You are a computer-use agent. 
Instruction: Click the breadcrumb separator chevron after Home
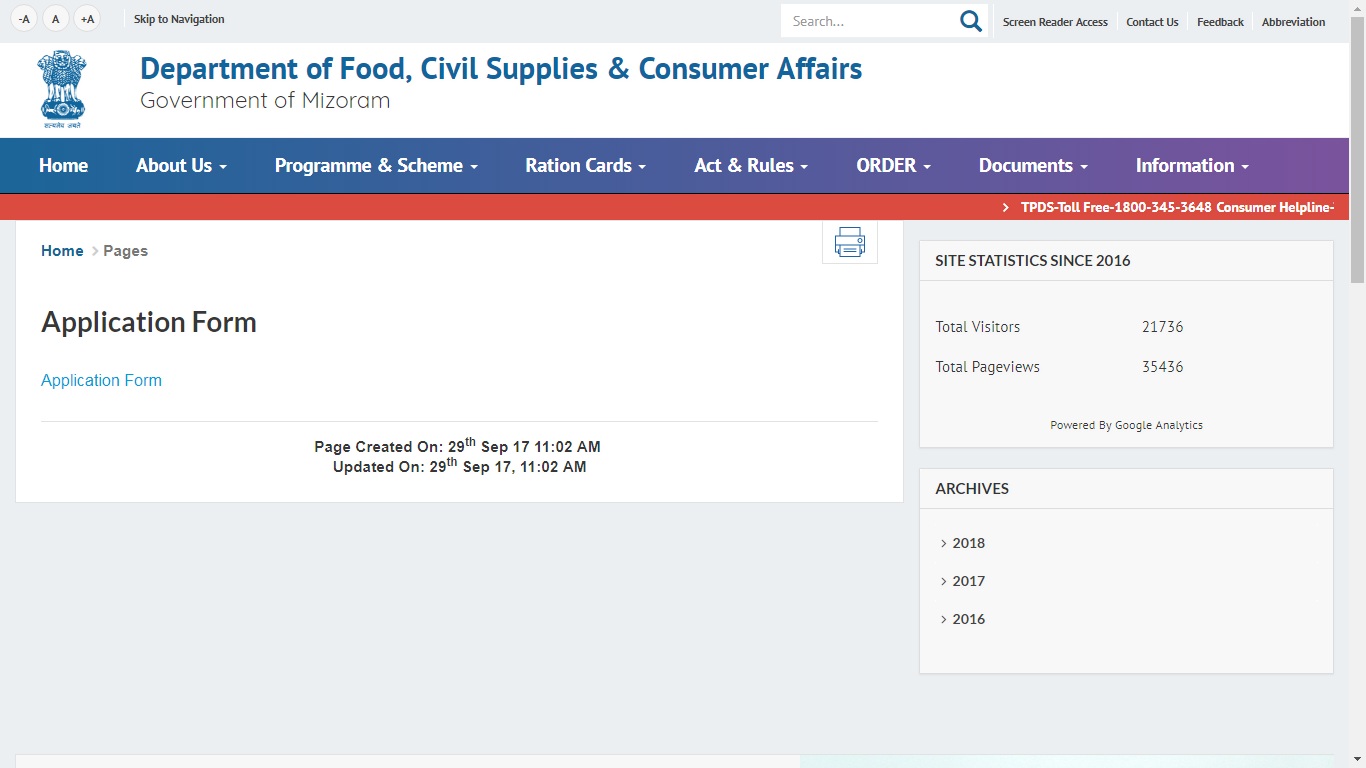93,251
